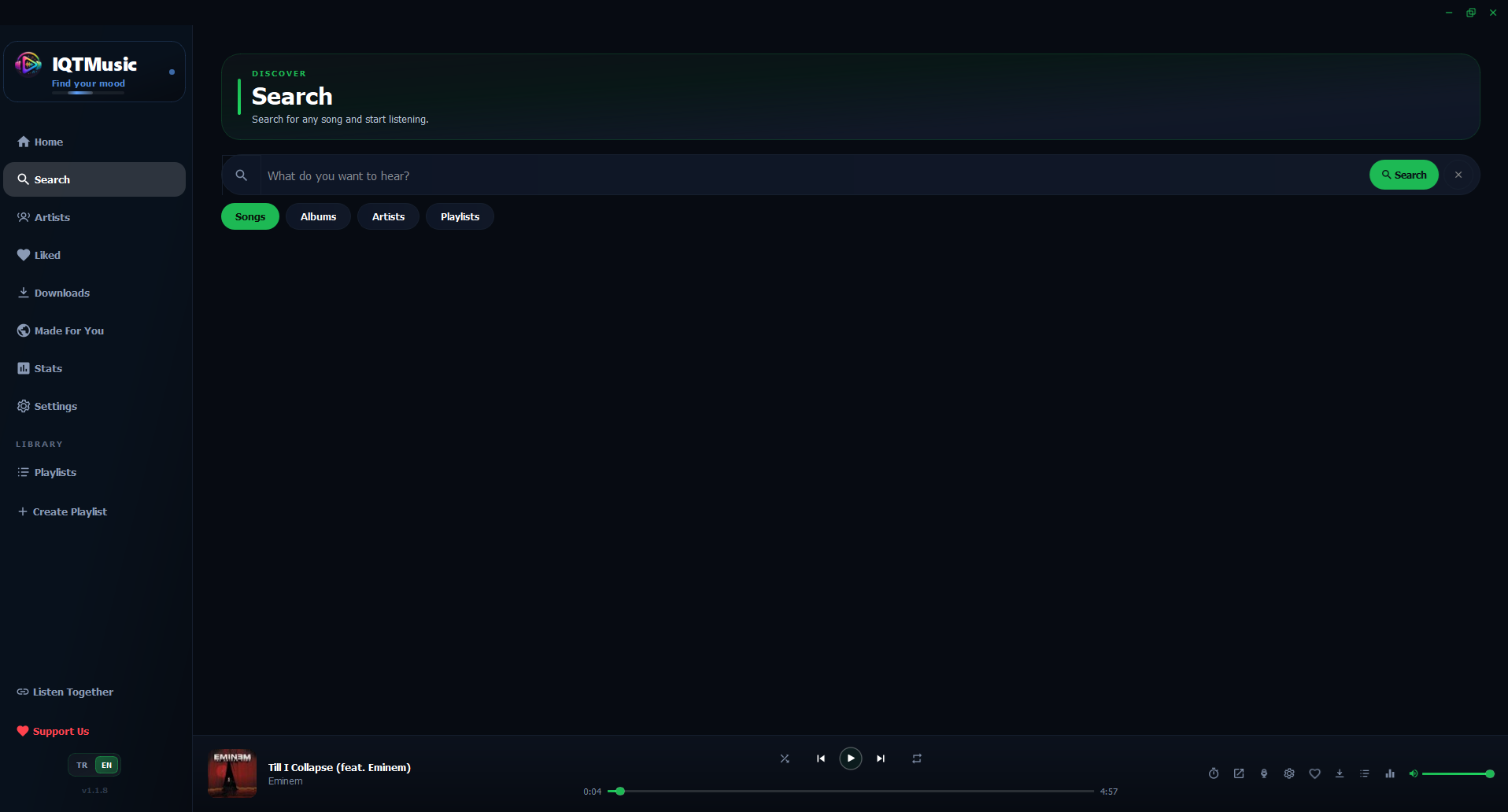This screenshot has height=812, width=1508.
Task: Like the current song with heart icon
Action: (x=1314, y=773)
